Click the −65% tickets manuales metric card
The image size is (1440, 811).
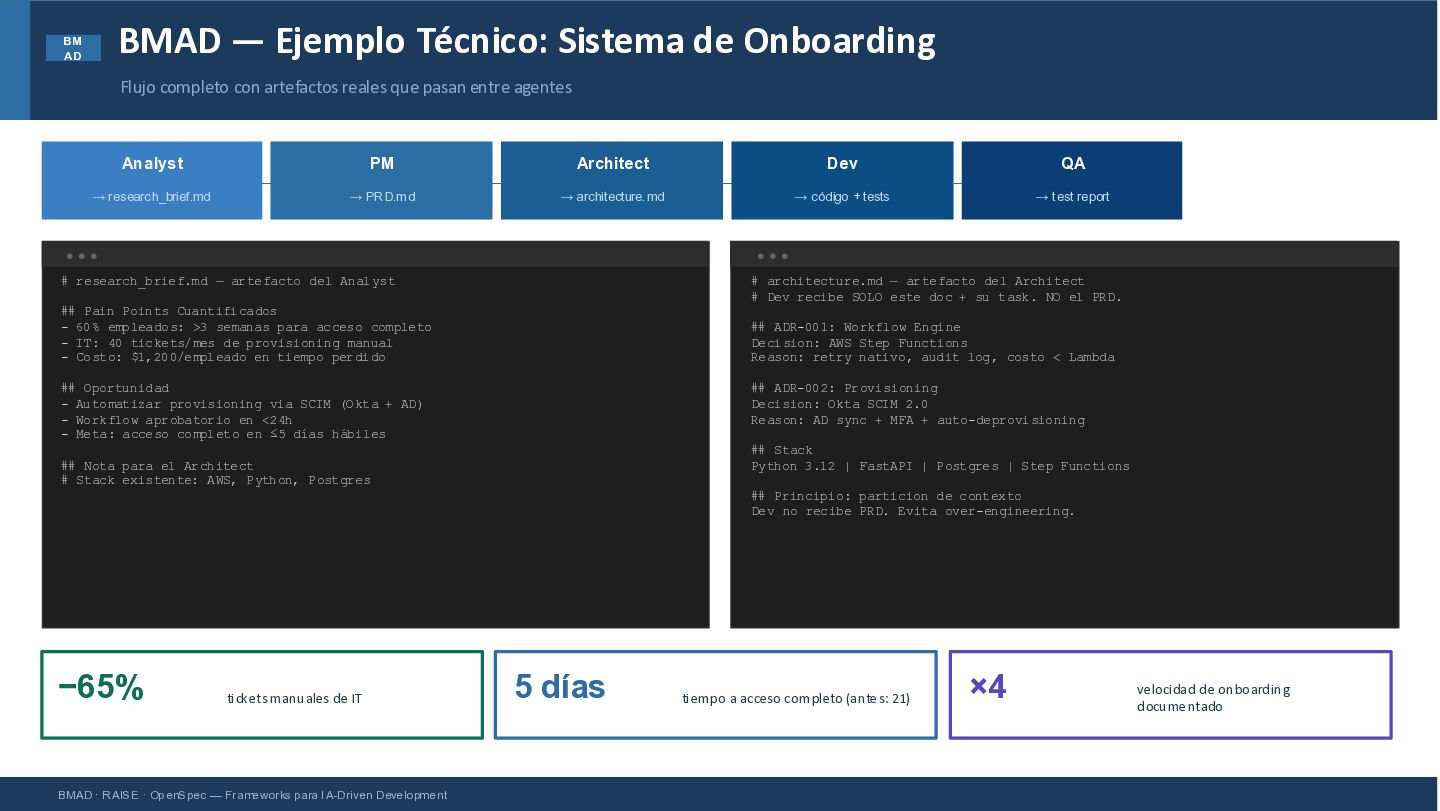[262, 695]
